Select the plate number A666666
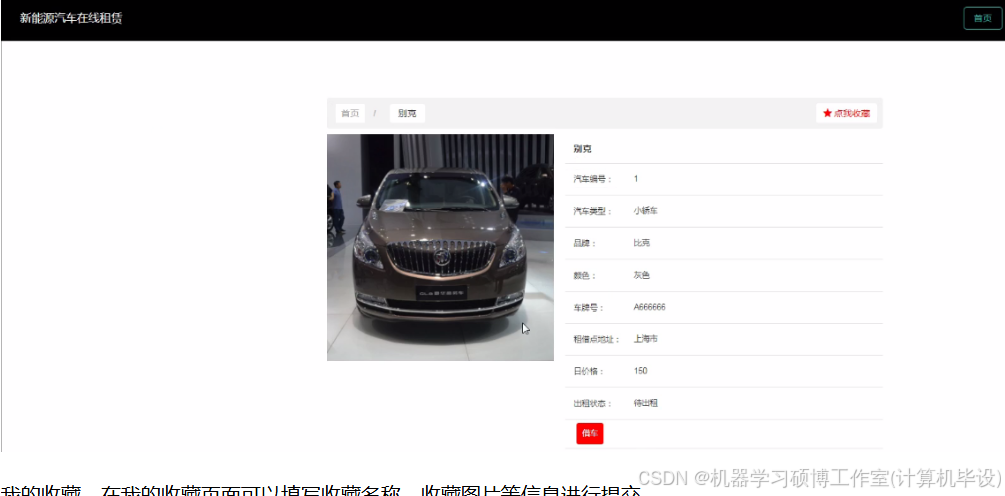This screenshot has width=1005, height=496. click(x=650, y=307)
